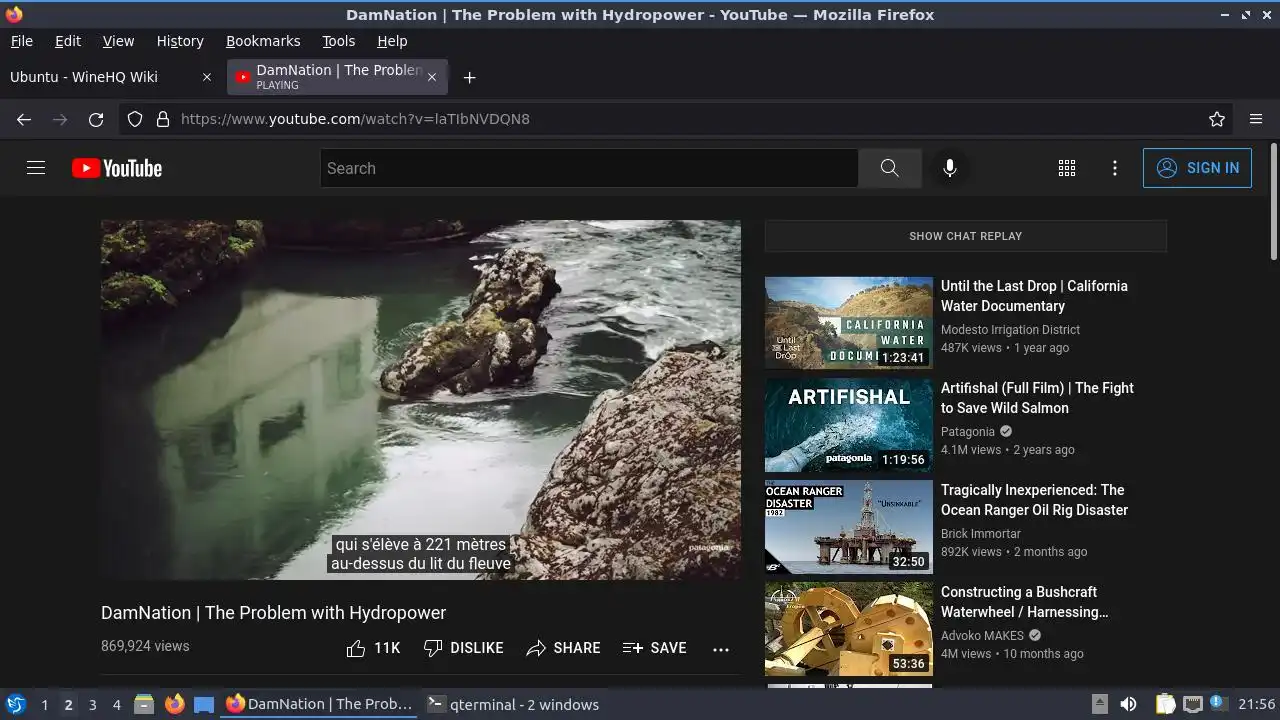This screenshot has height=720, width=1280.
Task: Bookmark this page with star icon
Action: point(1217,119)
